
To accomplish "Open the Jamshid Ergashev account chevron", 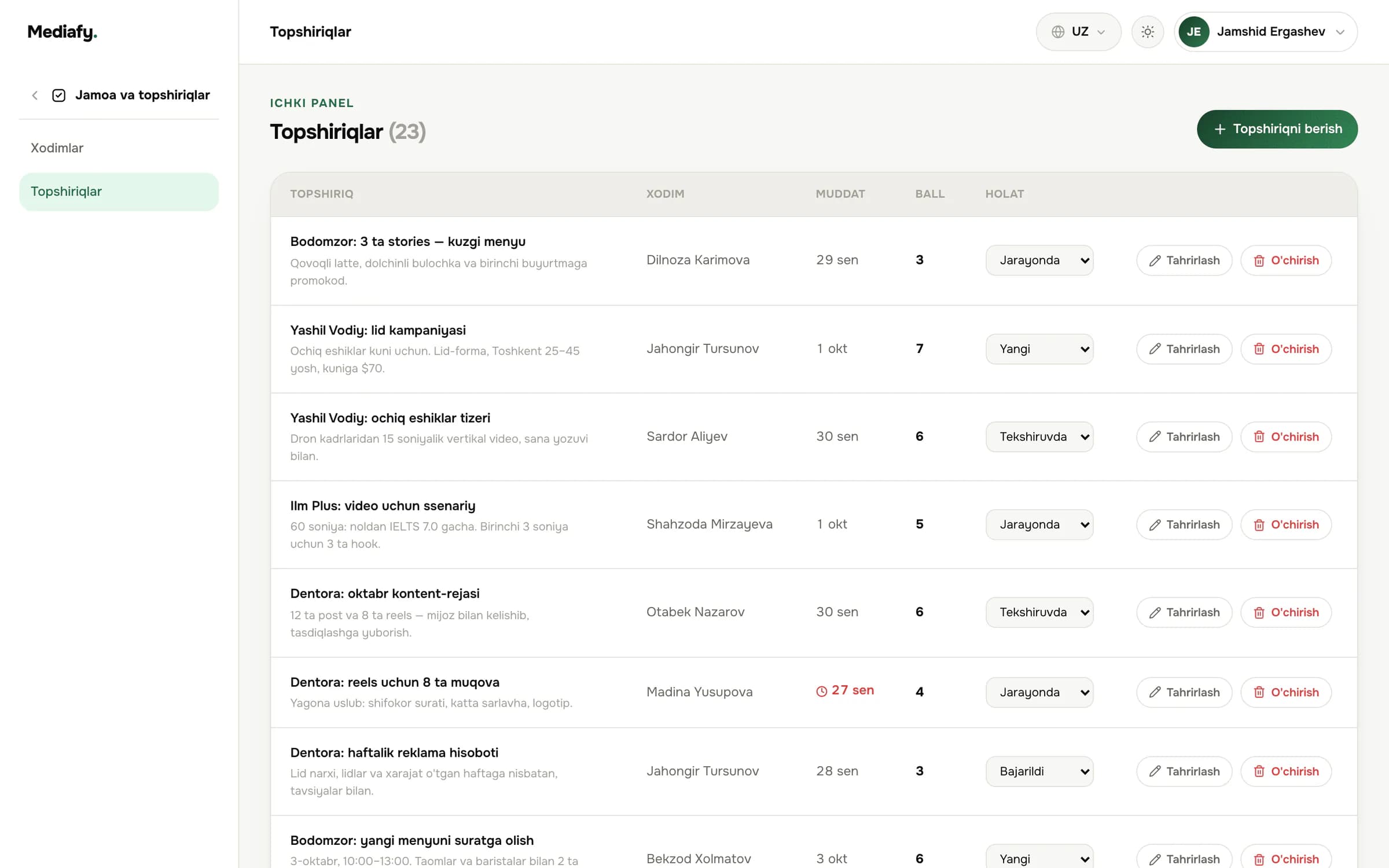I will (1340, 32).
